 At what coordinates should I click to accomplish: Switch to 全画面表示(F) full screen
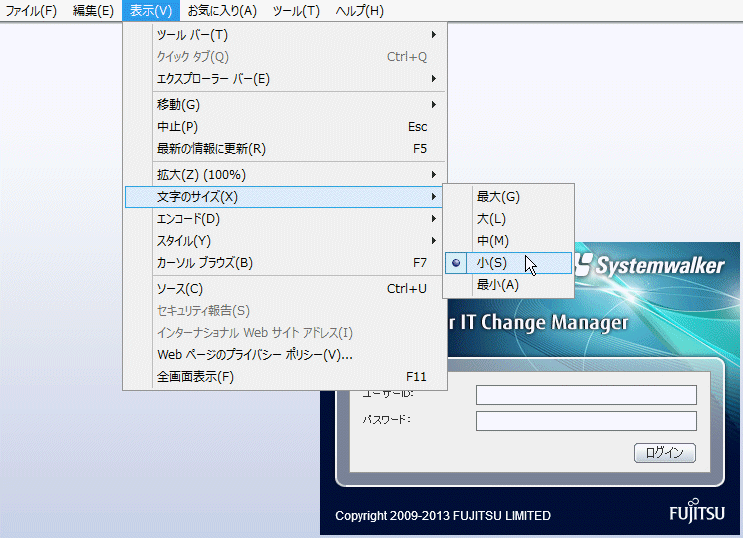pos(285,377)
